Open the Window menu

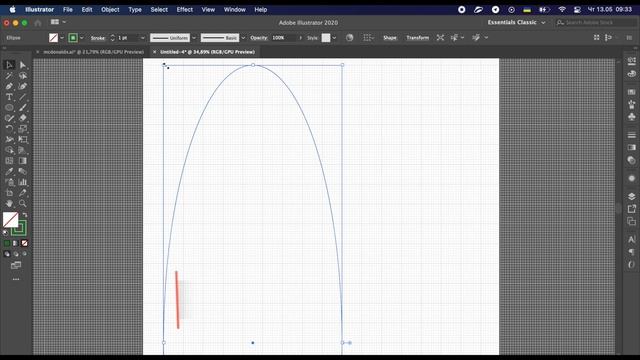click(235, 9)
